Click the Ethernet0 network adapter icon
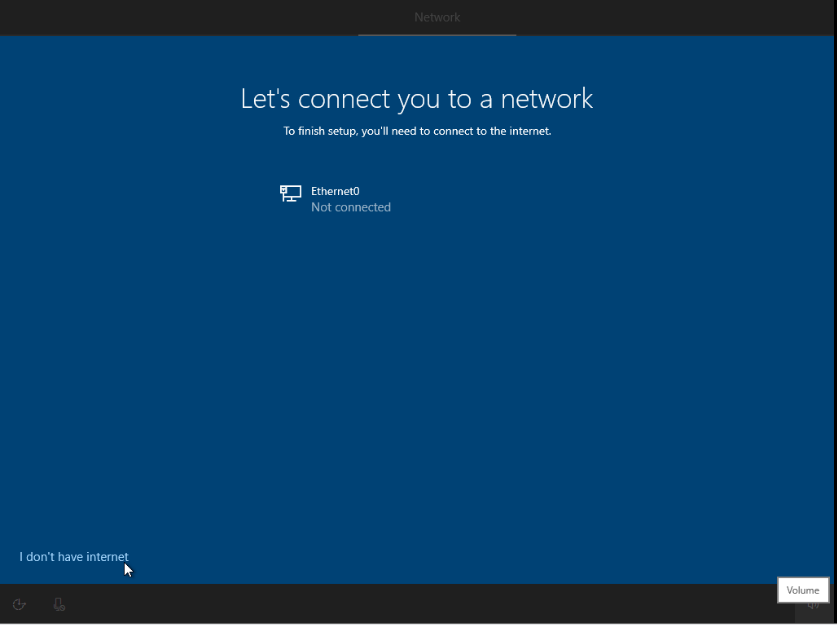The image size is (837, 625). (x=290, y=193)
